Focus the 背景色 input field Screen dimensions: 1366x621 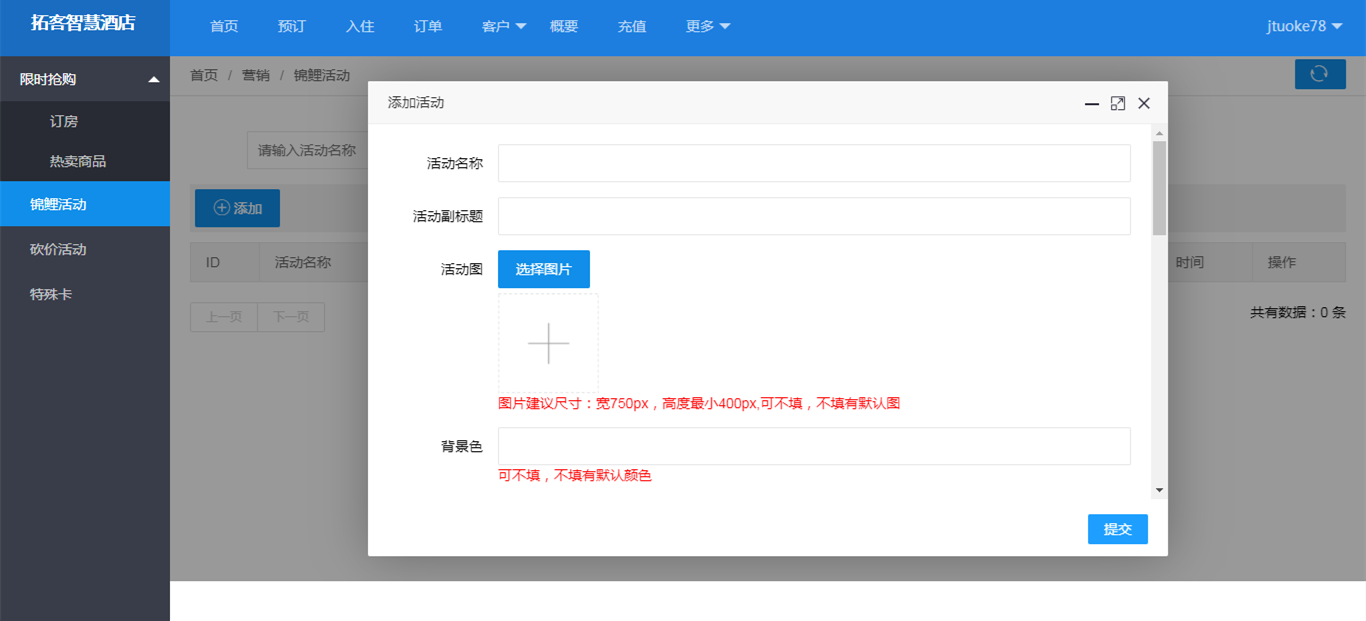814,446
